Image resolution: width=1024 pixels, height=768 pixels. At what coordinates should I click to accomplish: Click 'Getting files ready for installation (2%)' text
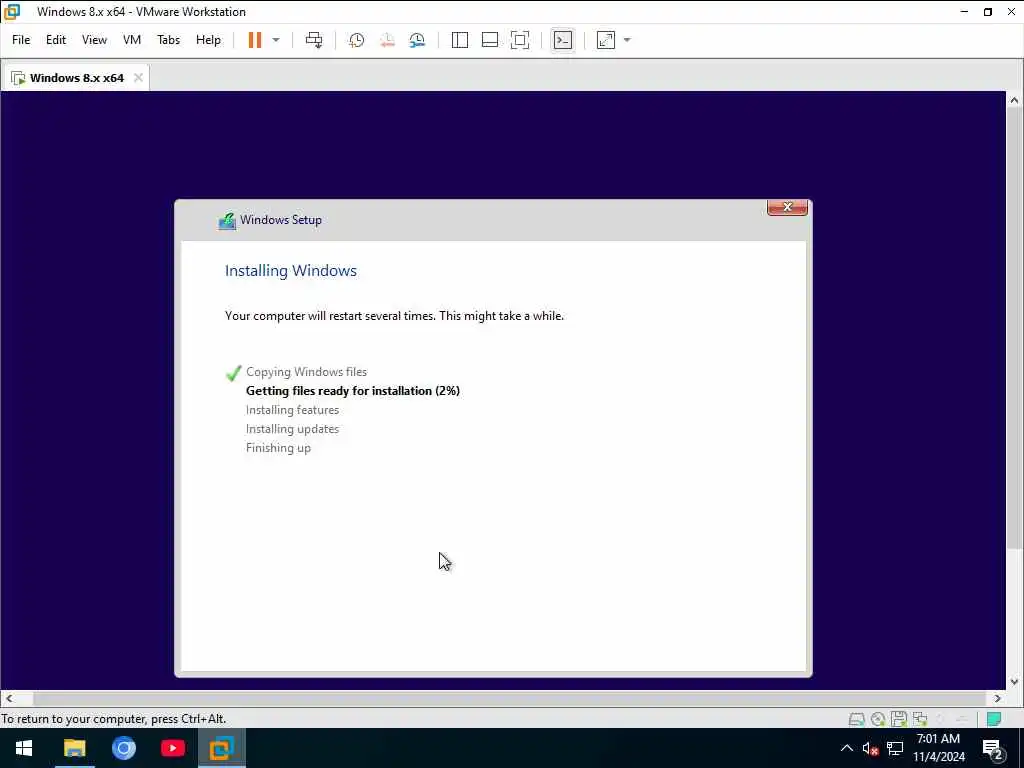click(x=353, y=391)
